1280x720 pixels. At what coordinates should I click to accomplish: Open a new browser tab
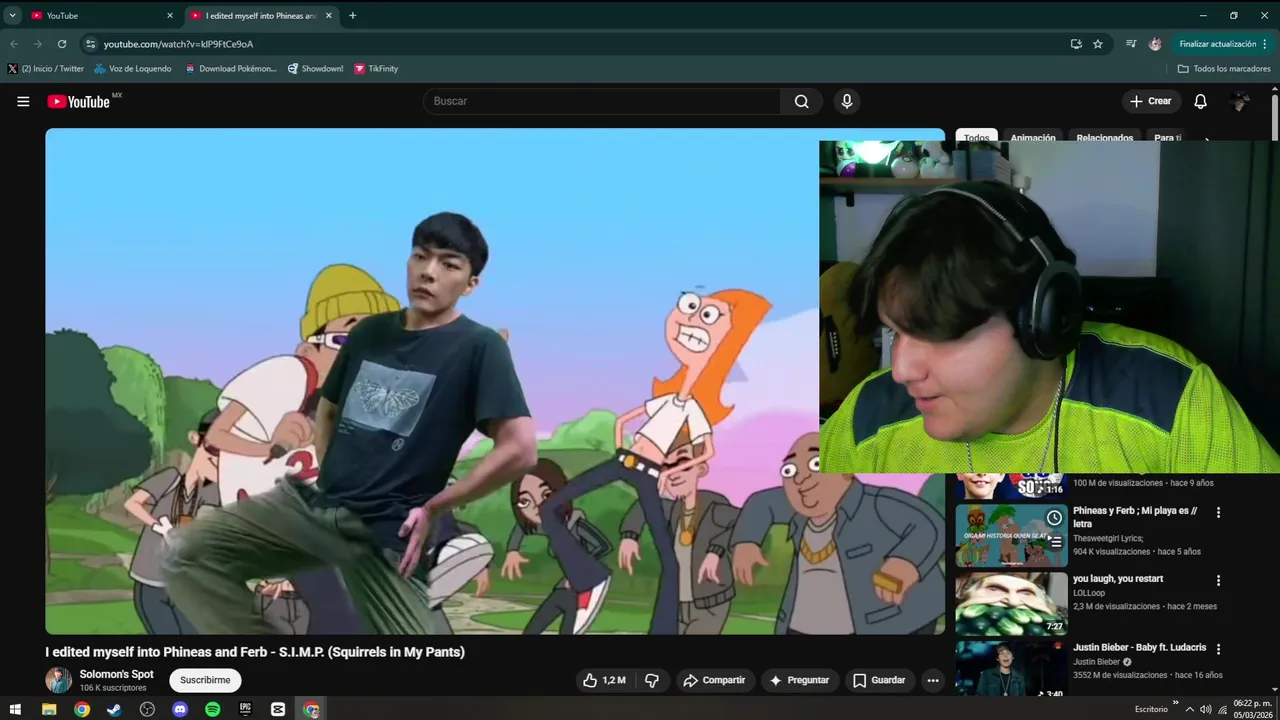(352, 15)
